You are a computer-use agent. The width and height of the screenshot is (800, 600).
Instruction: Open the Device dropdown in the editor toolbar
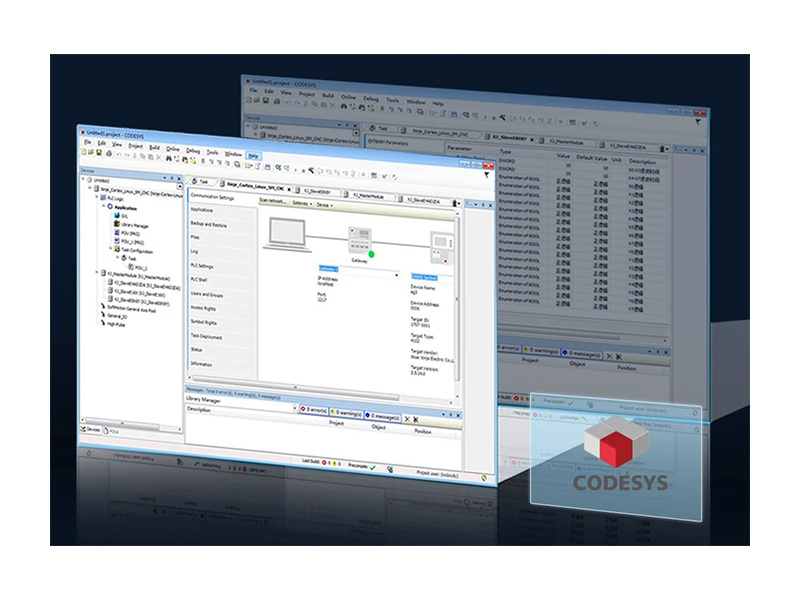tap(324, 205)
